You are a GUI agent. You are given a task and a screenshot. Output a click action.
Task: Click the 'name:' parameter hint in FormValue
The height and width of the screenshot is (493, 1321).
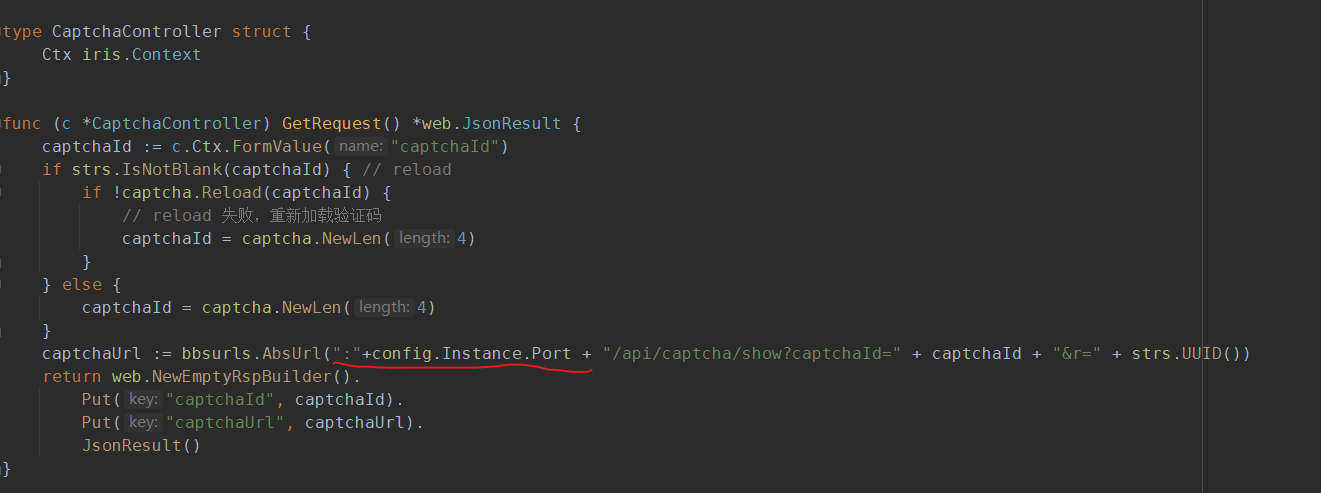pyautogui.click(x=362, y=147)
